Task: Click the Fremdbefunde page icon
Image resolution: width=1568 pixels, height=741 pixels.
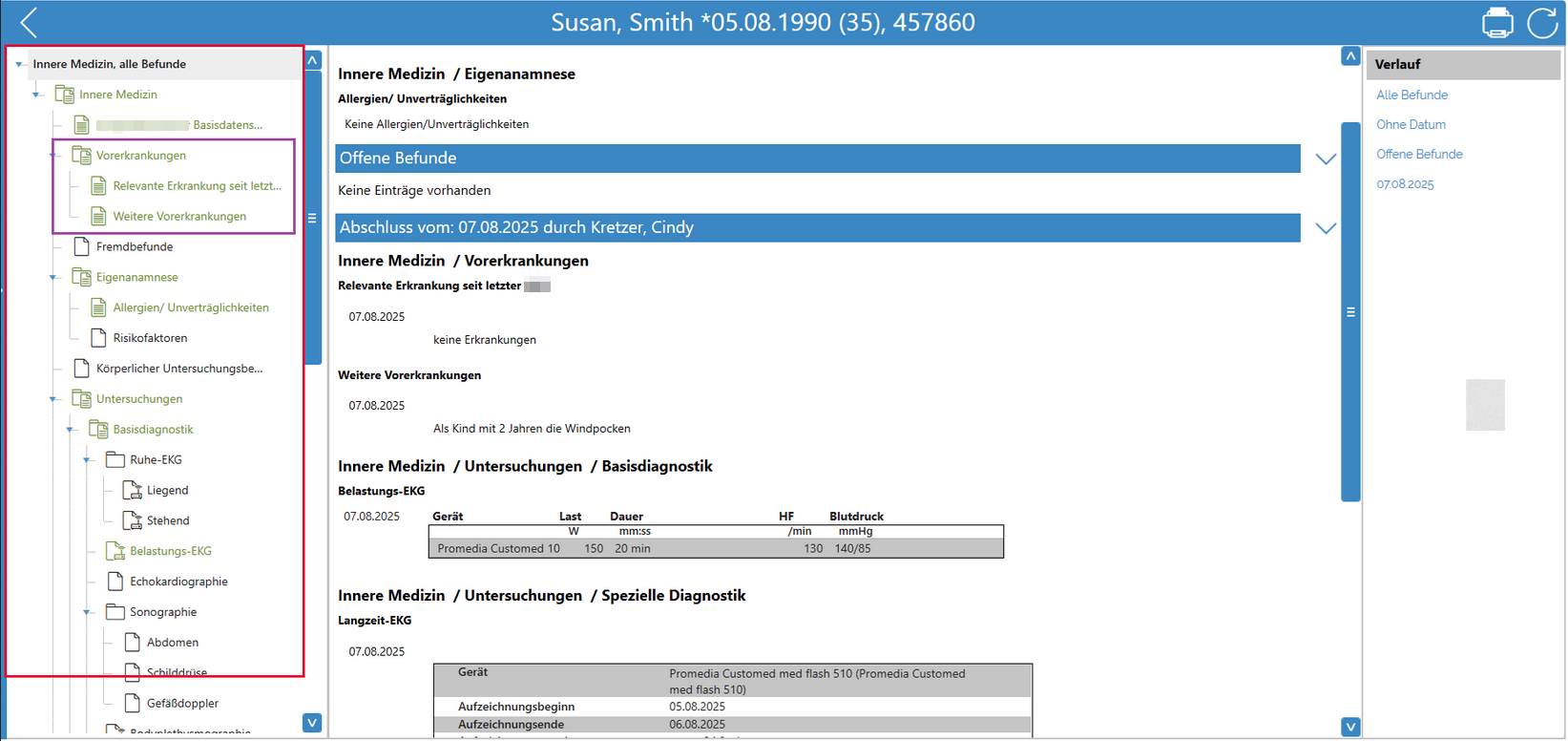Action: (82, 246)
